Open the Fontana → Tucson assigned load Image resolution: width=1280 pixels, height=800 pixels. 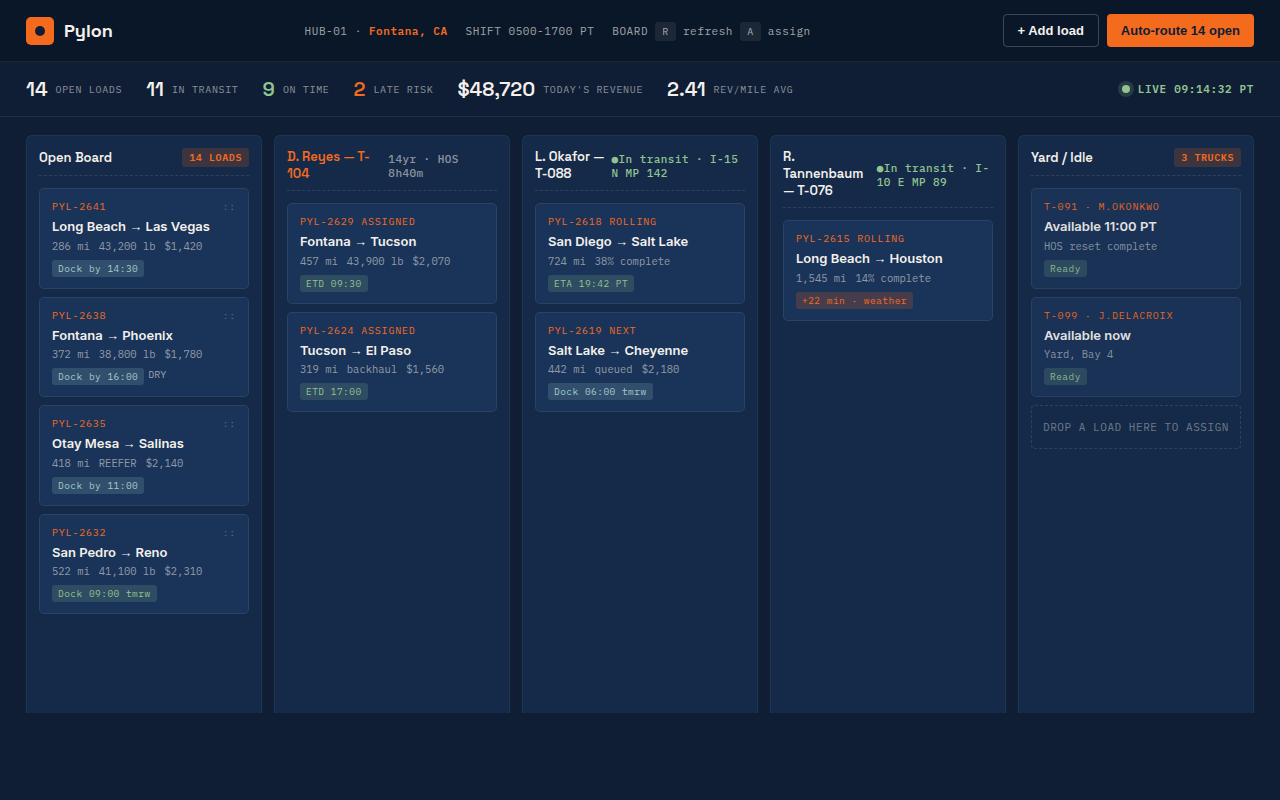coord(392,253)
